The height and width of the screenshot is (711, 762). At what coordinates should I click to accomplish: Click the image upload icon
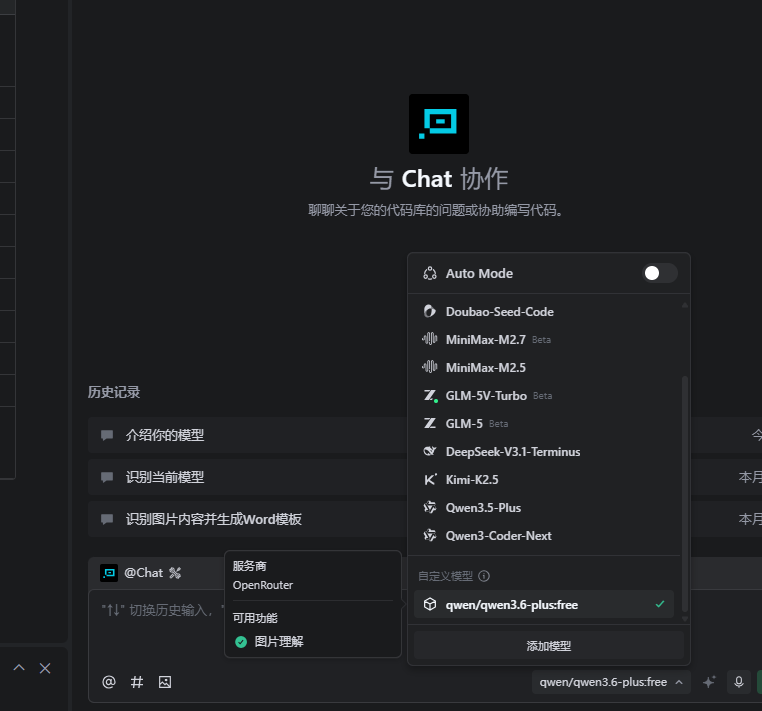[165, 682]
